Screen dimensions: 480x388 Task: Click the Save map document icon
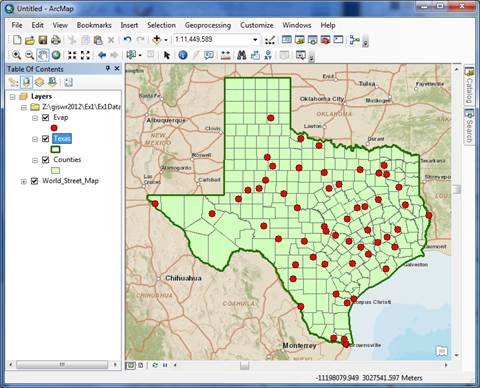43,40
